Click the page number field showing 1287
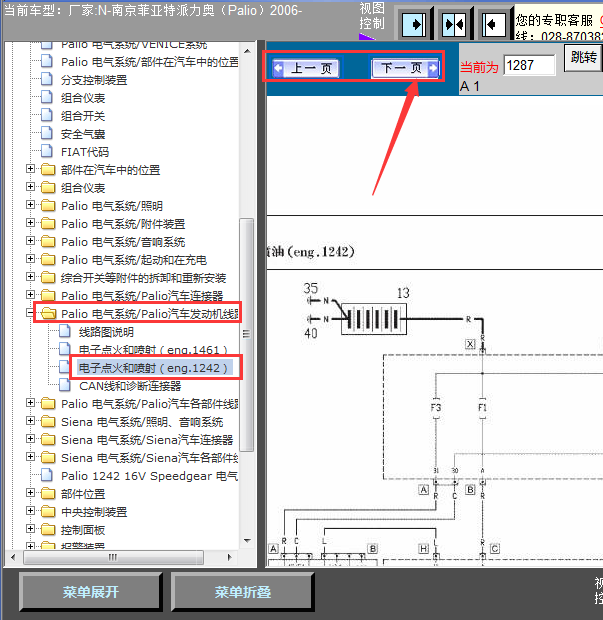This screenshot has height=620, width=603. (x=529, y=65)
